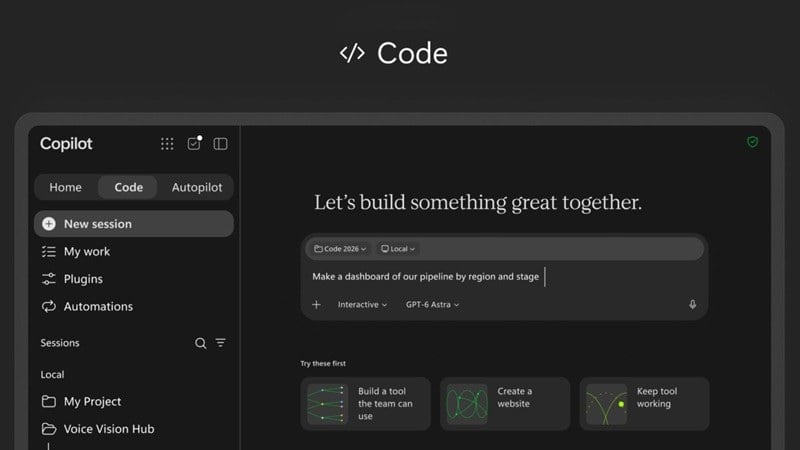Click the Build a tool thumbnail graphic
This screenshot has height=450, width=800.
click(327, 404)
